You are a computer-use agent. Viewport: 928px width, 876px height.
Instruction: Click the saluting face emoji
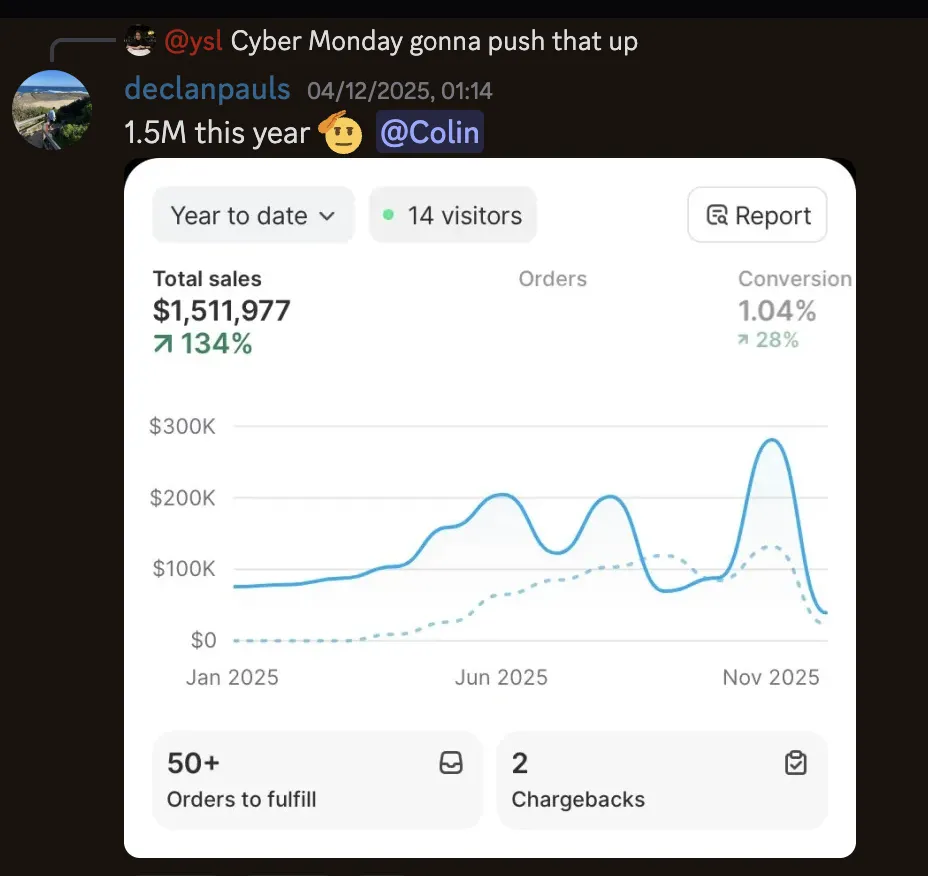(340, 132)
